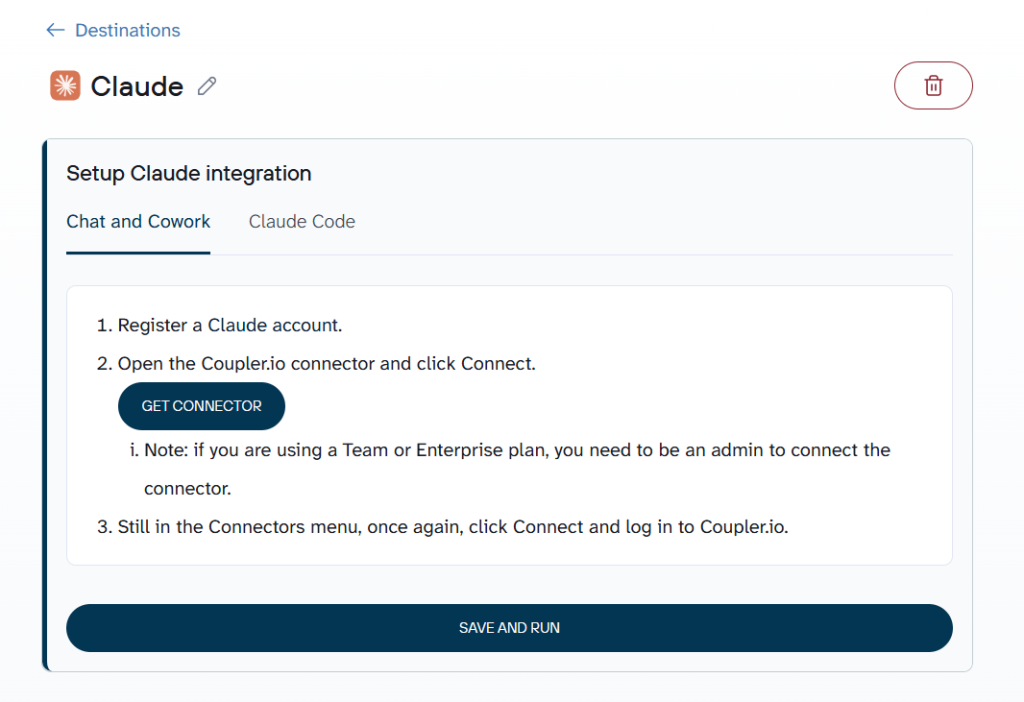Delete destination with the trash icon
Viewport: 1024px width, 702px height.
coord(933,86)
